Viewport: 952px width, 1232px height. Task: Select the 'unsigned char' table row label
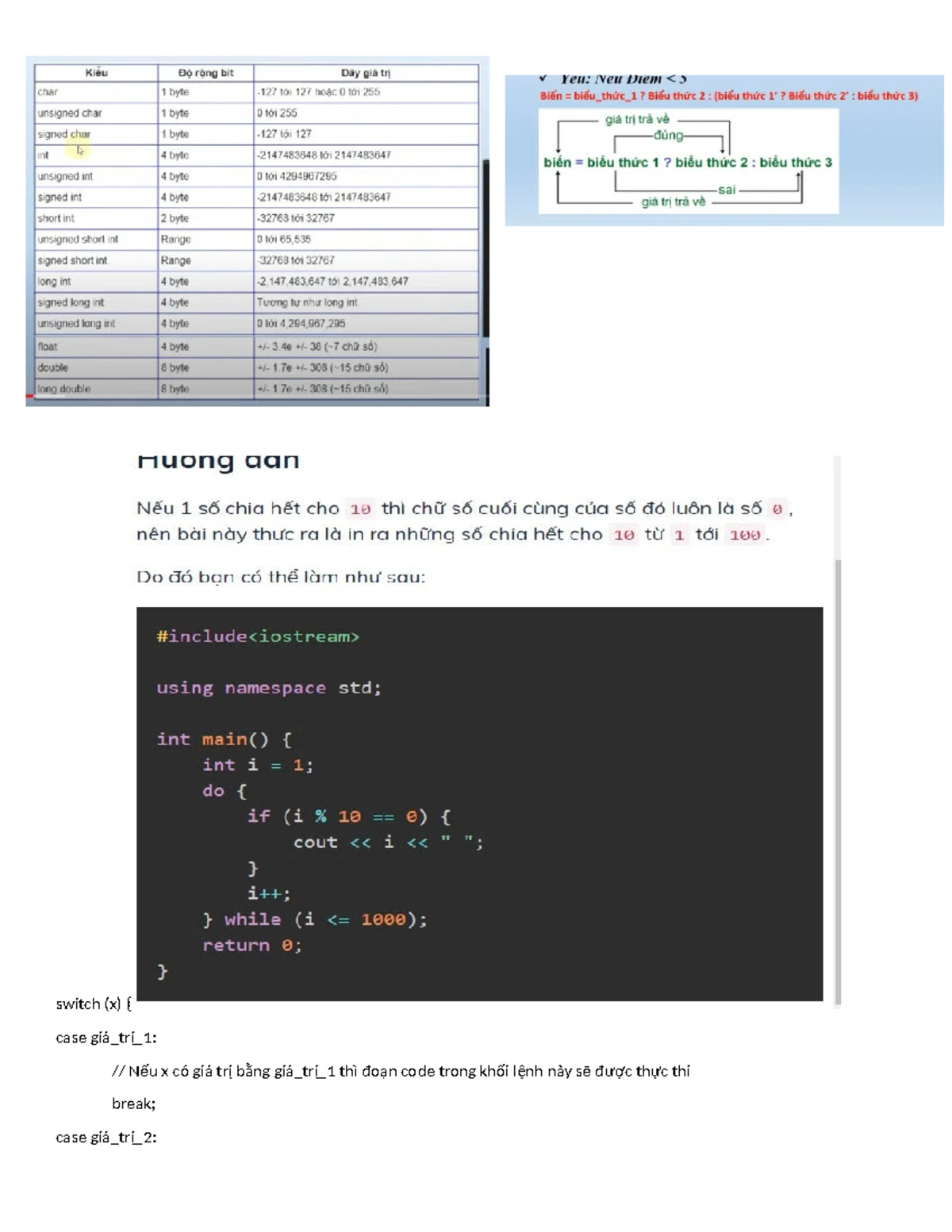(x=70, y=113)
